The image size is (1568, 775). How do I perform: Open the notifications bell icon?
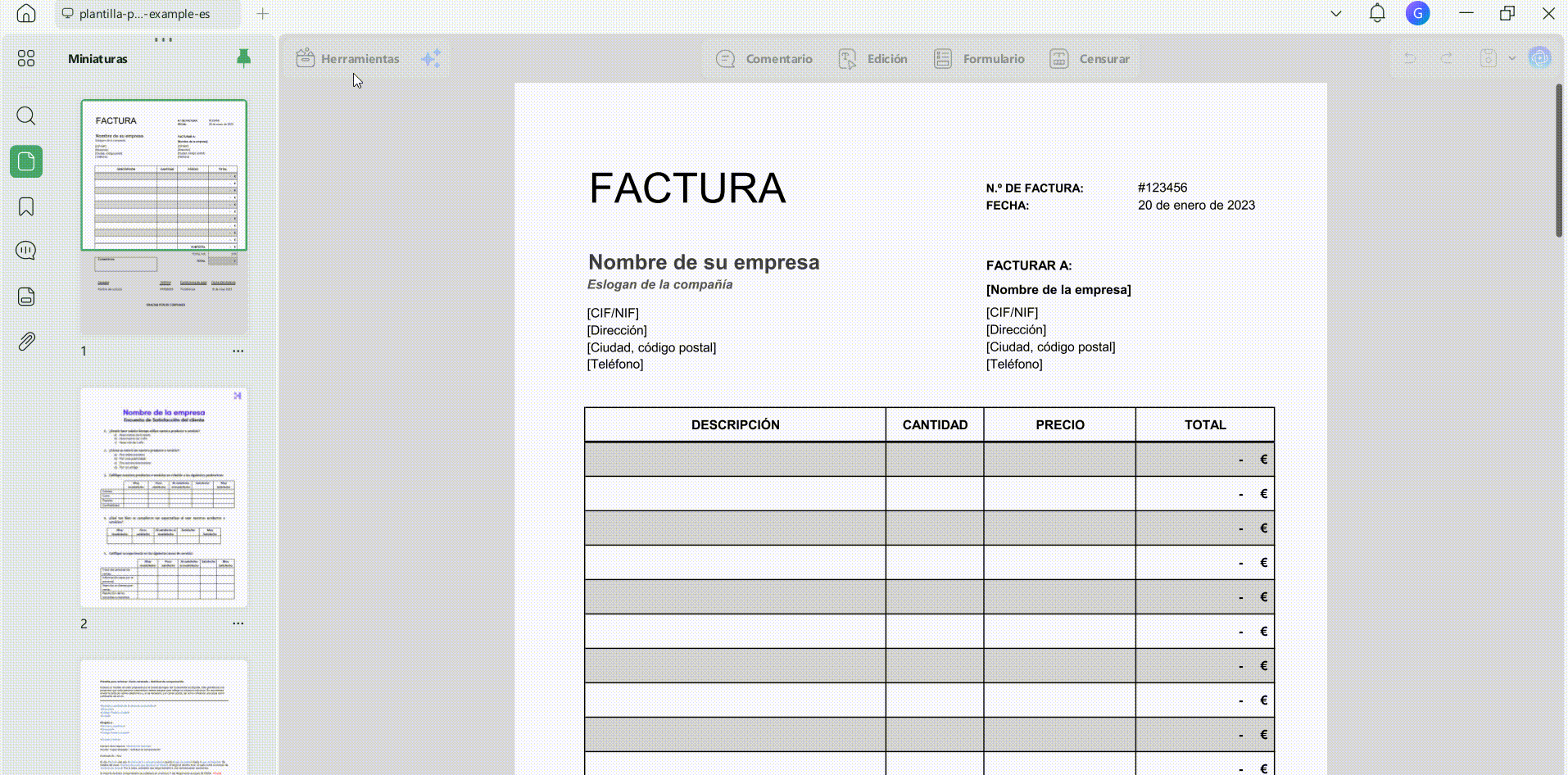tap(1377, 13)
